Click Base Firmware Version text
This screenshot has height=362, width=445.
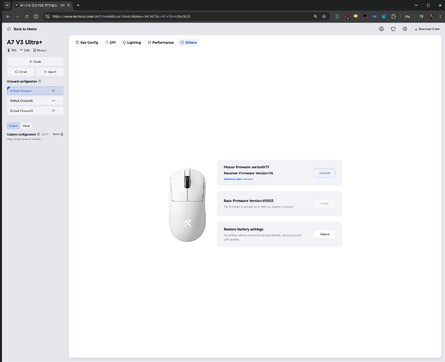[248, 201]
